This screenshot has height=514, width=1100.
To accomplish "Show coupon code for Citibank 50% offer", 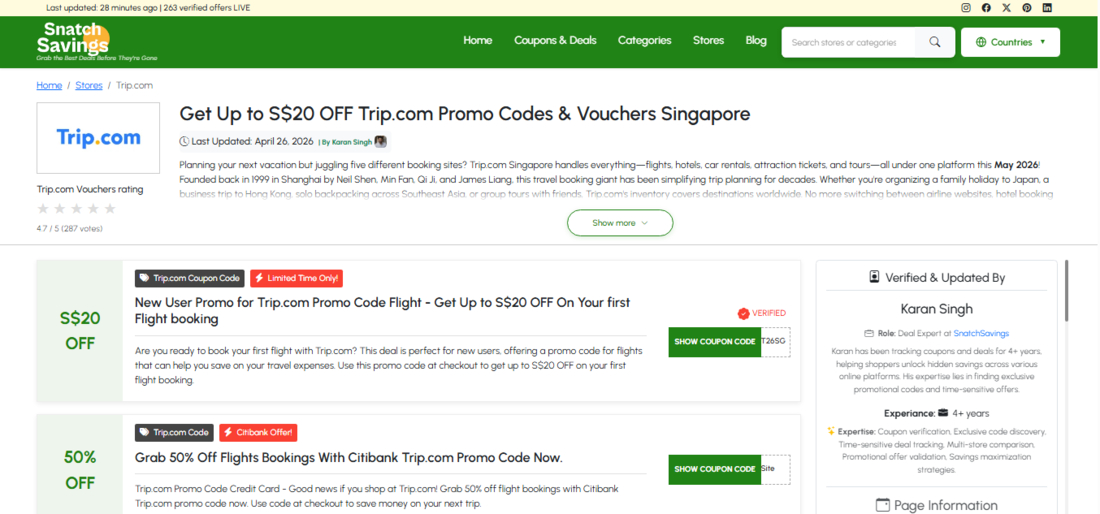I will point(715,469).
